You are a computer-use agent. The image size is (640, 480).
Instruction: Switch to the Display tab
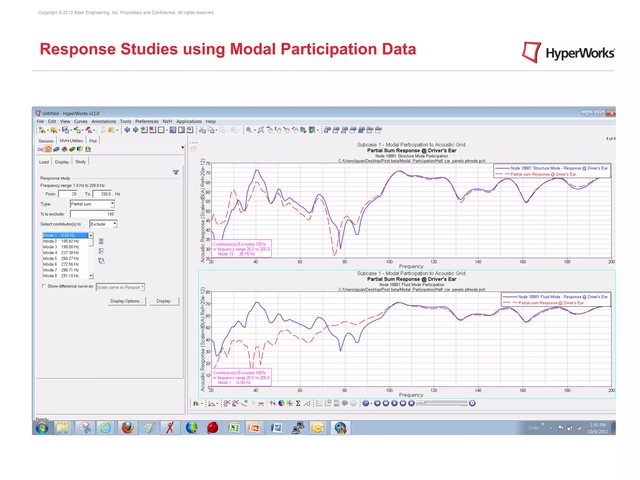tap(62, 161)
